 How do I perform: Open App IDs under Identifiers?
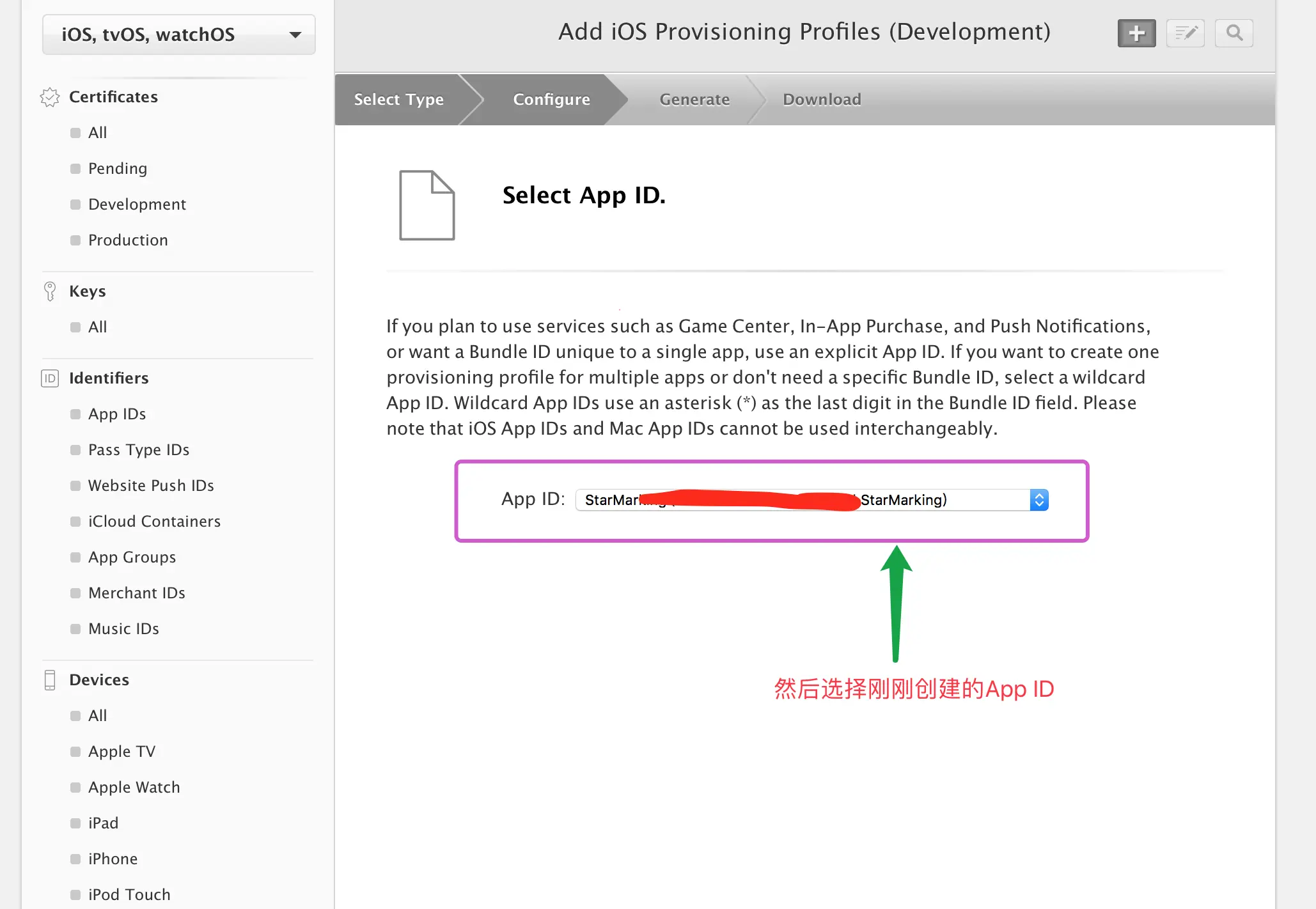117,414
